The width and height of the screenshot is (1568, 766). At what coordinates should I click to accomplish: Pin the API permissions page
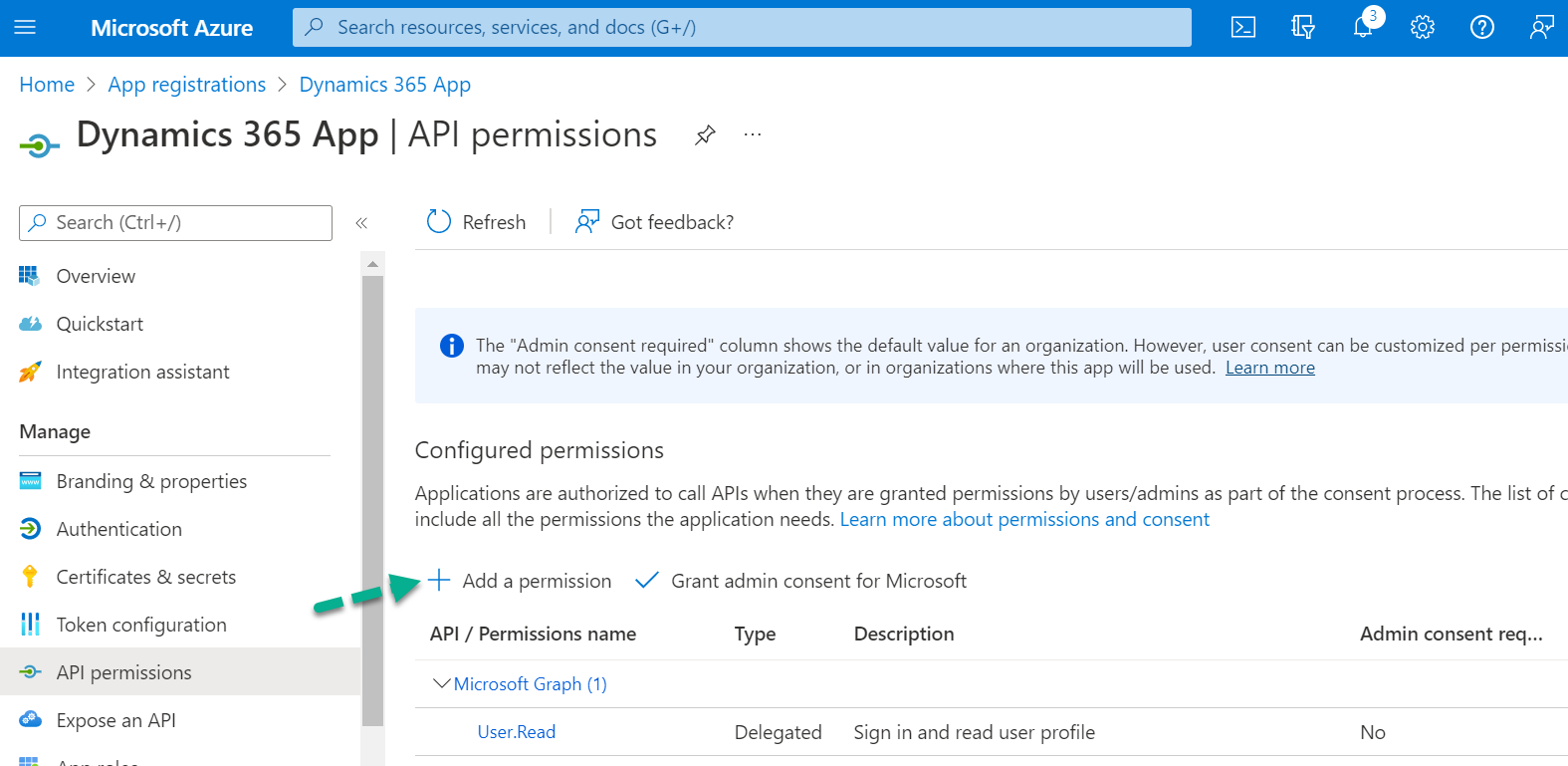(705, 134)
